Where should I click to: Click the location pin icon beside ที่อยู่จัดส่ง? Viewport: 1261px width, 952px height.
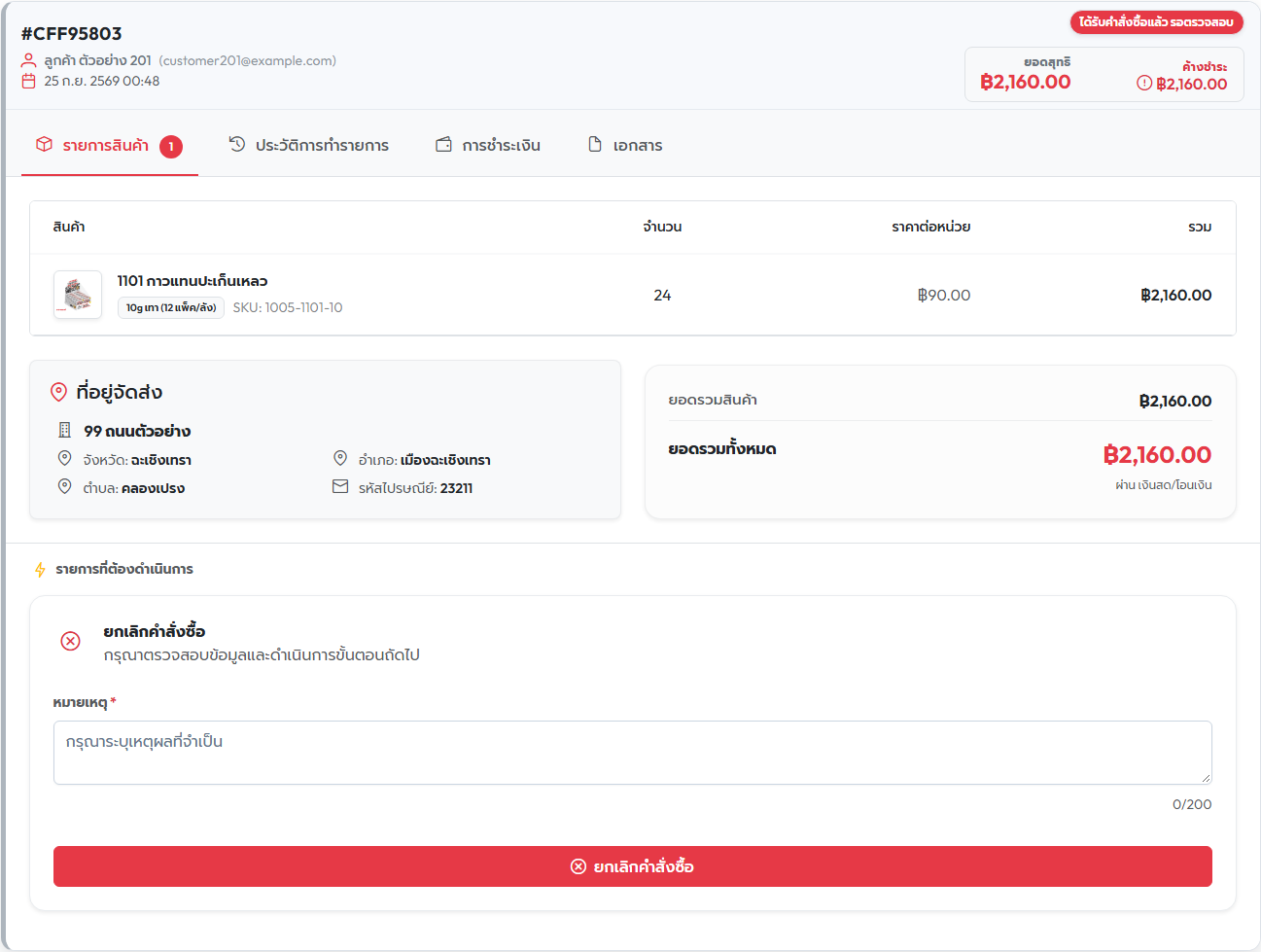[58, 392]
